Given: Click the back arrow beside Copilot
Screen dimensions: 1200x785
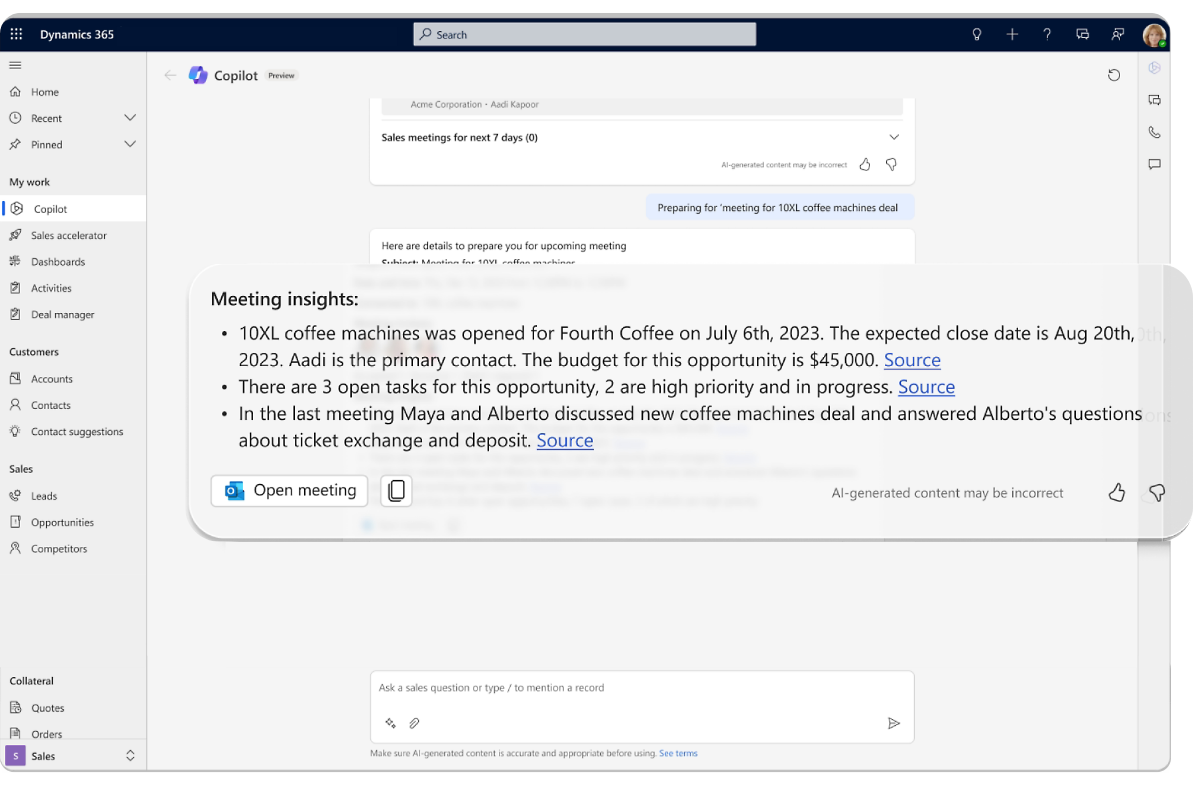Looking at the screenshot, I should (x=170, y=75).
